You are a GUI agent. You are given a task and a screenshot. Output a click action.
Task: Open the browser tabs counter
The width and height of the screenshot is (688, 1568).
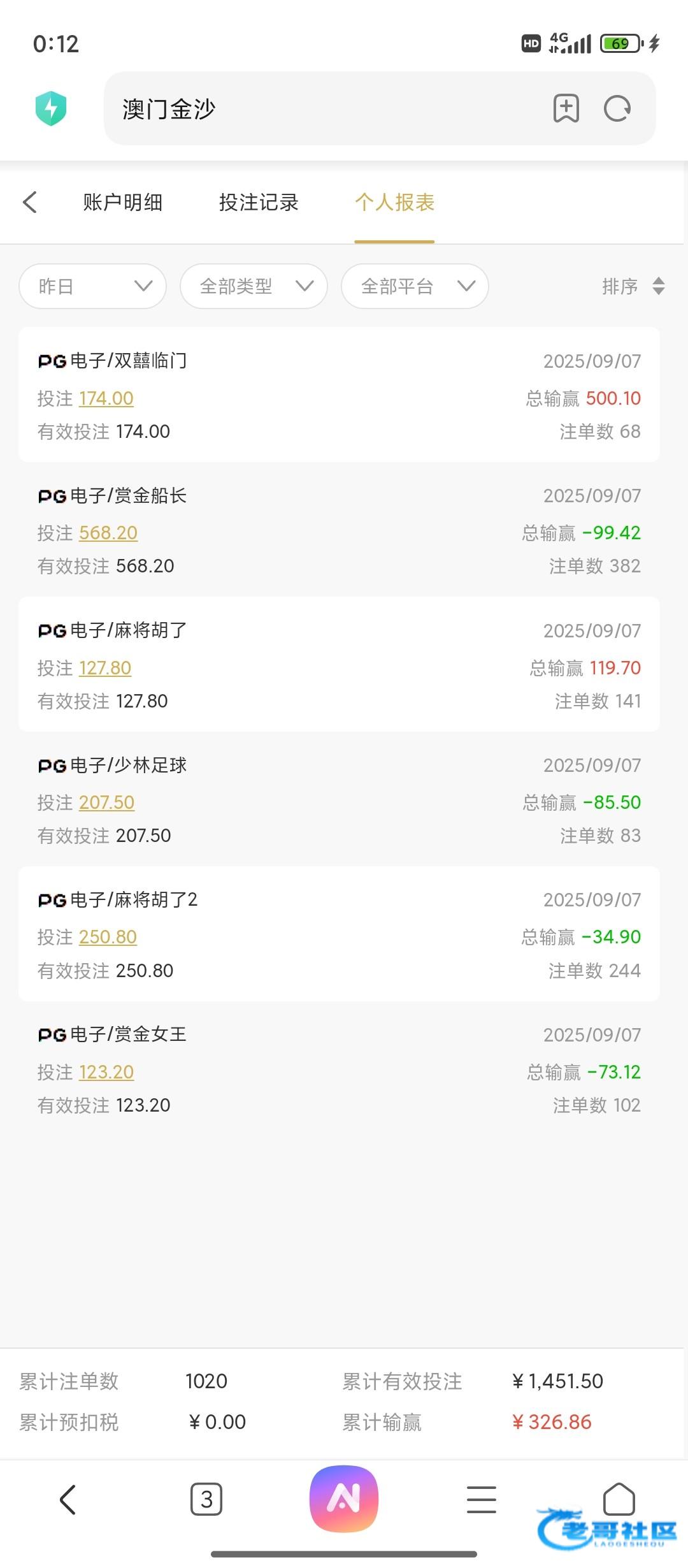click(x=206, y=1499)
